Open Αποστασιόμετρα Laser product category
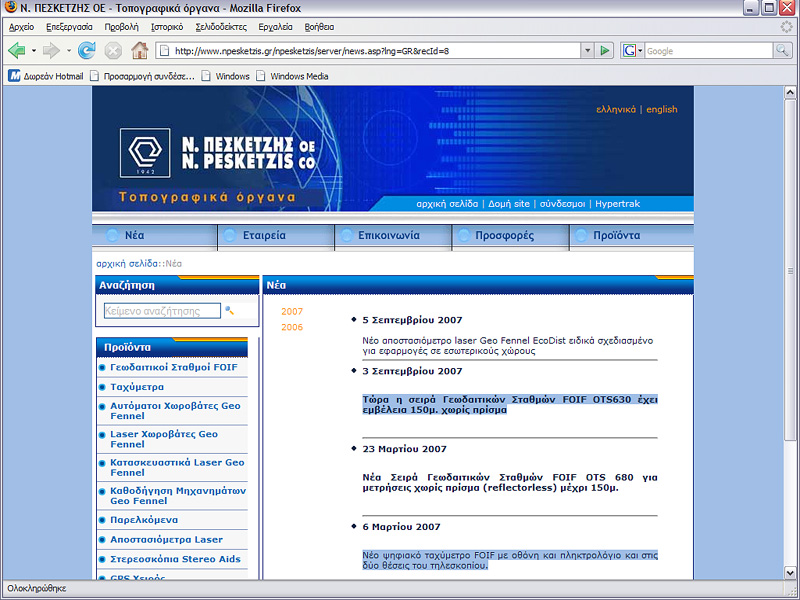800x600 pixels. [167, 539]
